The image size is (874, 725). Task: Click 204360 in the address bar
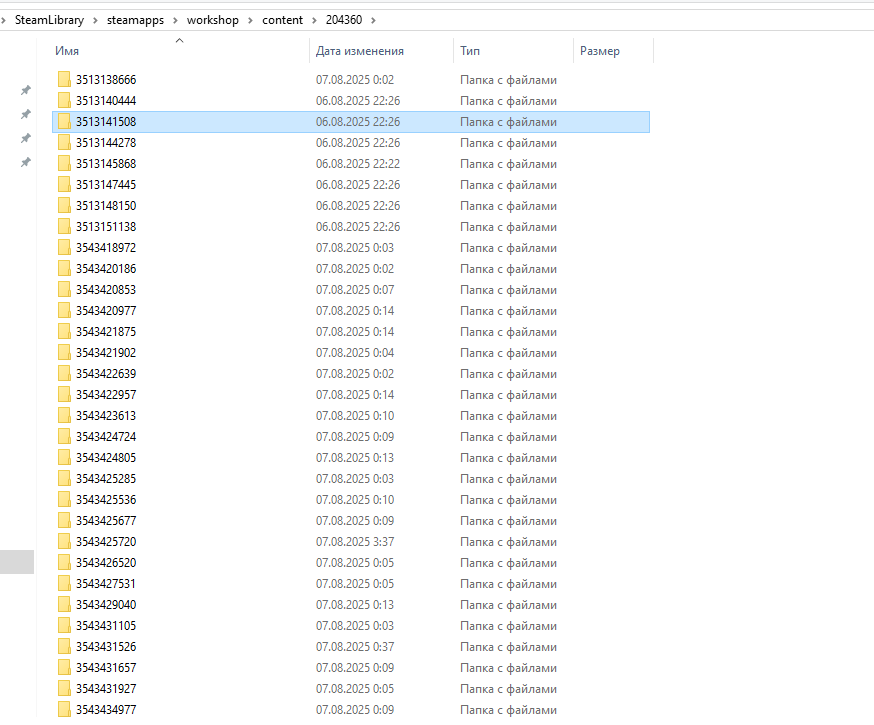click(x=344, y=20)
